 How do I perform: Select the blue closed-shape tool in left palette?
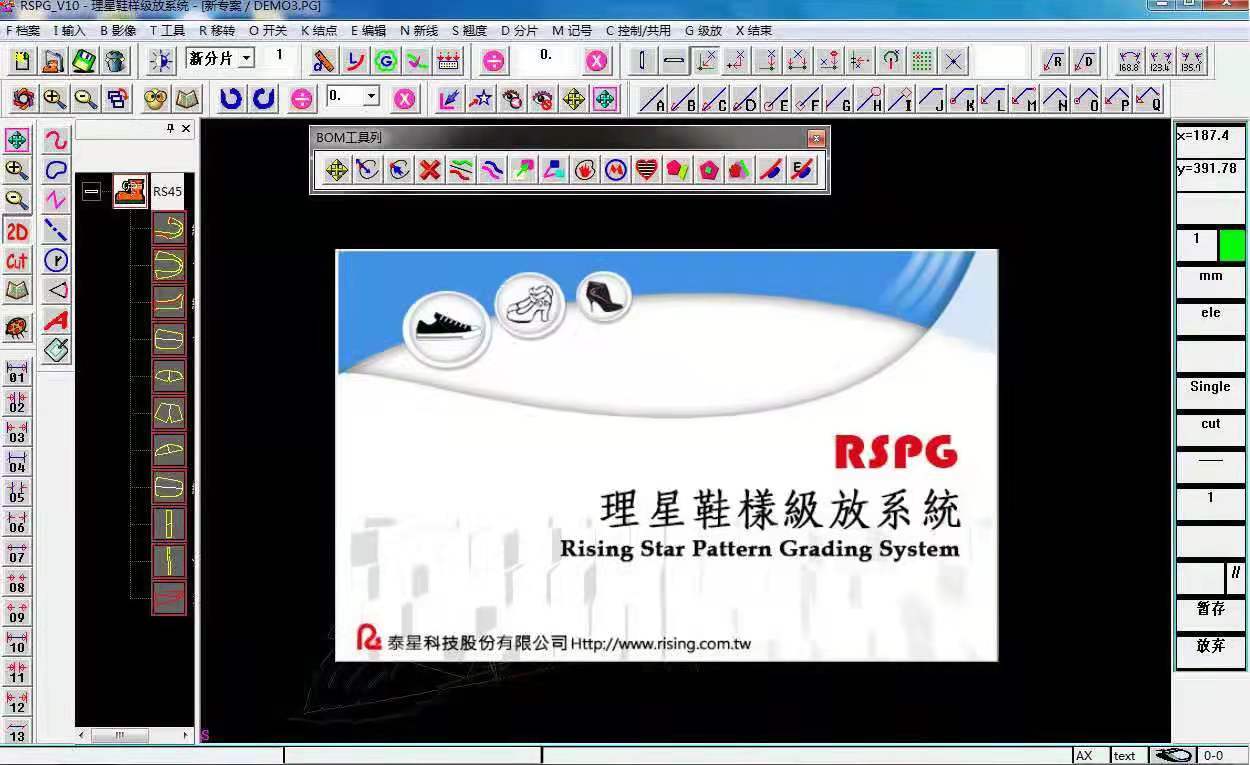click(x=56, y=170)
